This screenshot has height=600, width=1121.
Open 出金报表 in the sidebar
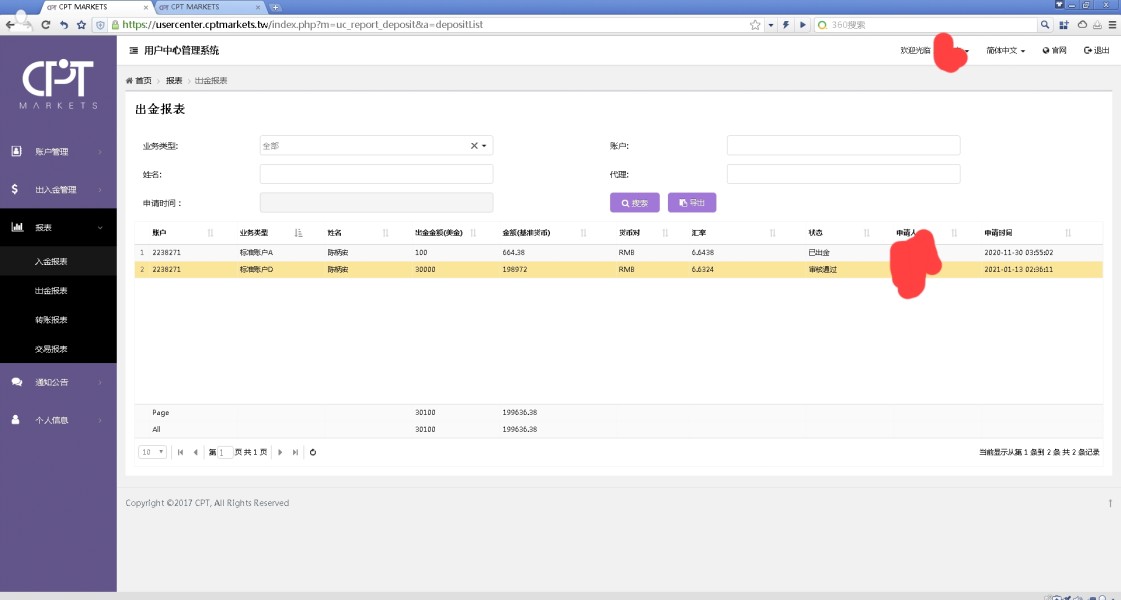point(51,291)
